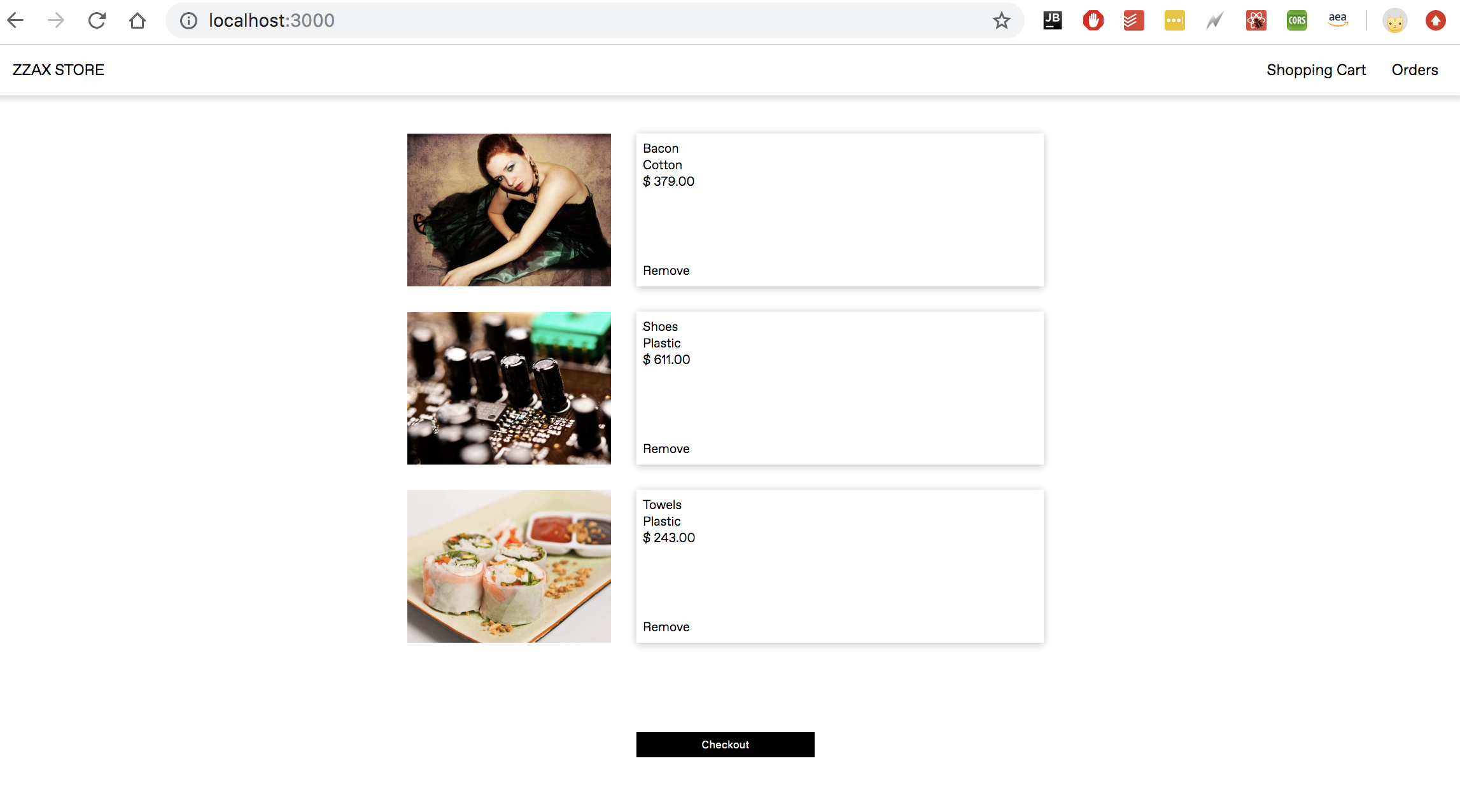View site information icon in address bar

[188, 20]
